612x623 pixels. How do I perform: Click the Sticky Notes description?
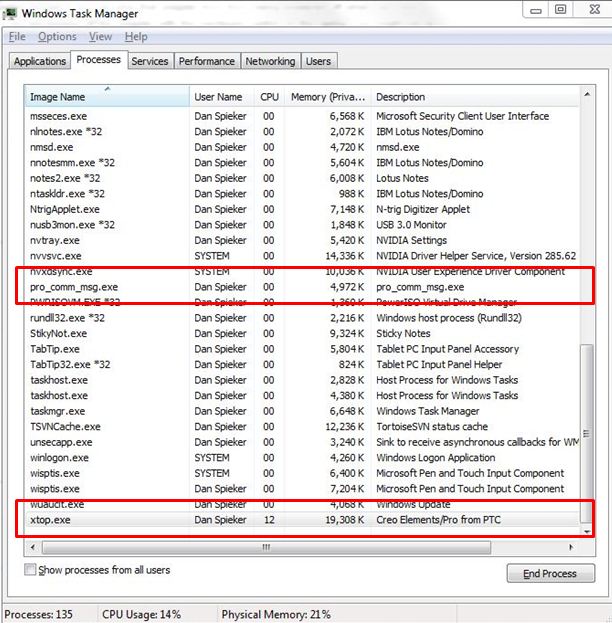pyautogui.click(x=403, y=333)
